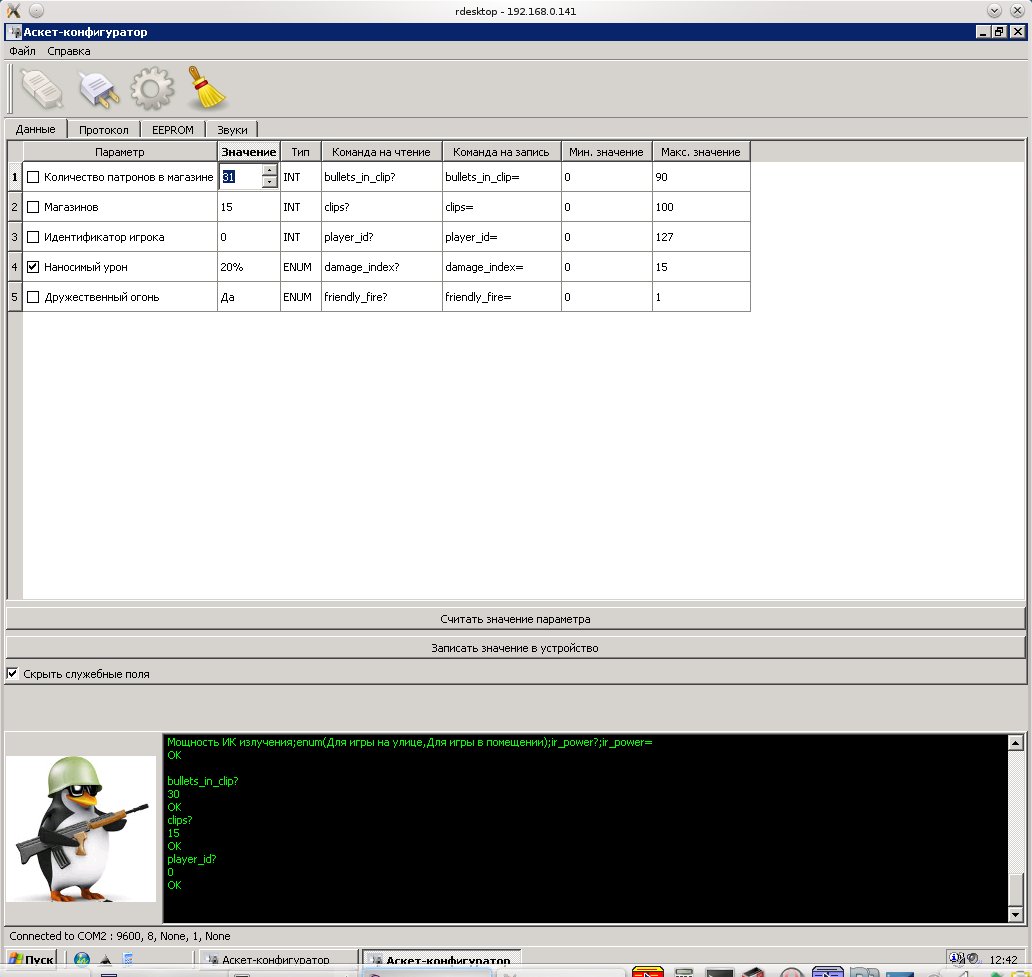Click the Аскет-конфигуратор title bar icon
Screen dimensions: 1032x977
tap(14, 32)
